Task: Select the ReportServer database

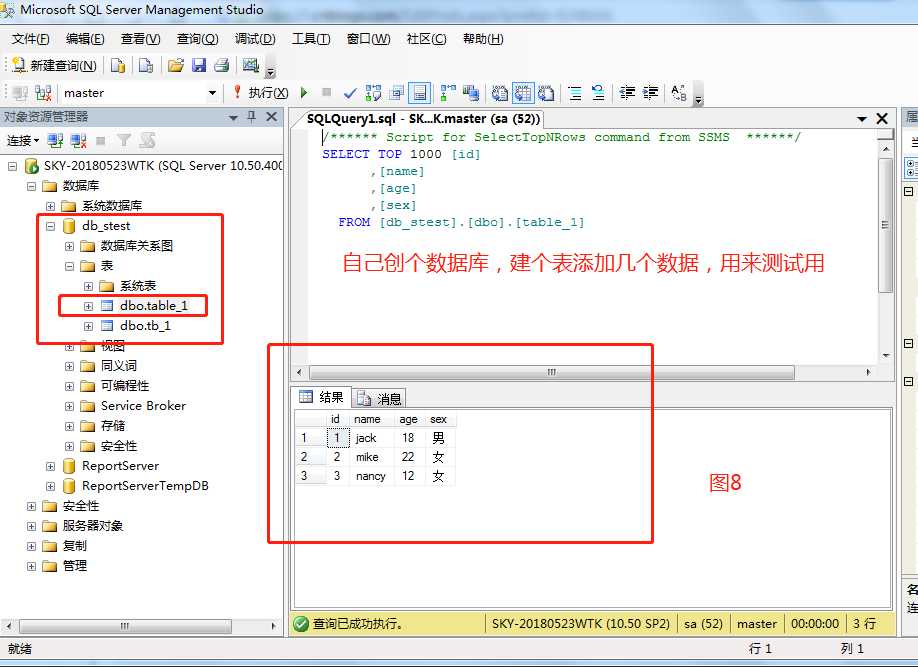Action: [x=120, y=466]
